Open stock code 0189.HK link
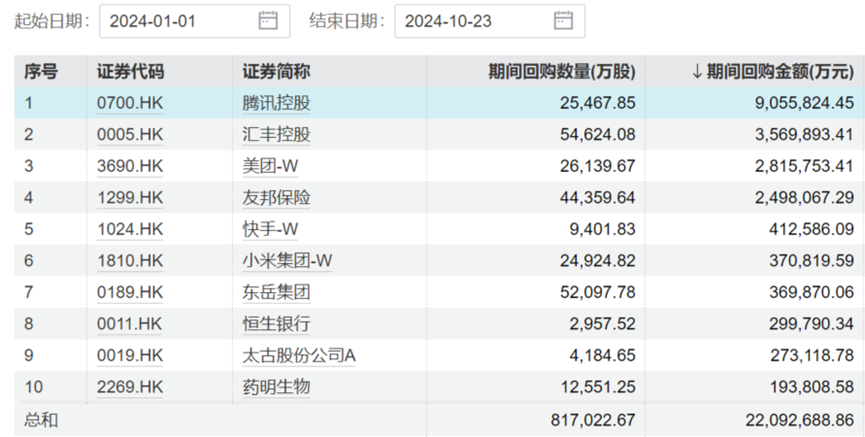865x437 pixels. point(130,292)
